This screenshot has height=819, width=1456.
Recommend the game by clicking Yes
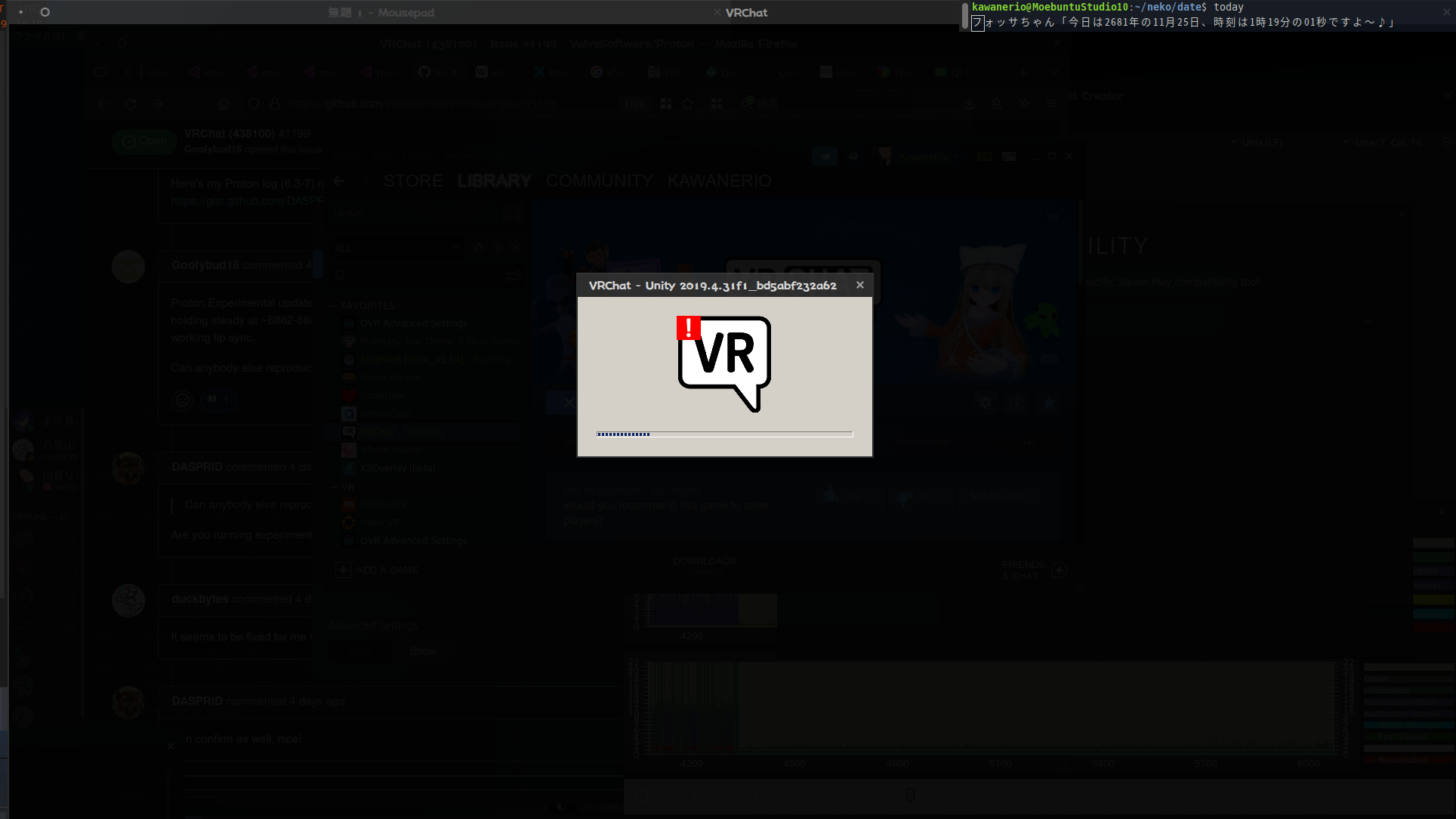coord(847,496)
